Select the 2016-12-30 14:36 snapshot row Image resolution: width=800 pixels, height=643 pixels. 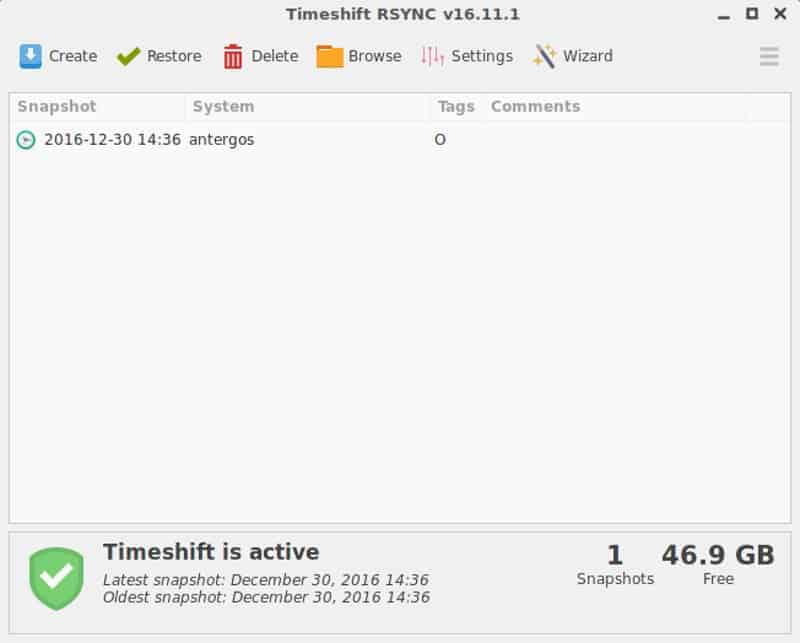tap(399, 139)
